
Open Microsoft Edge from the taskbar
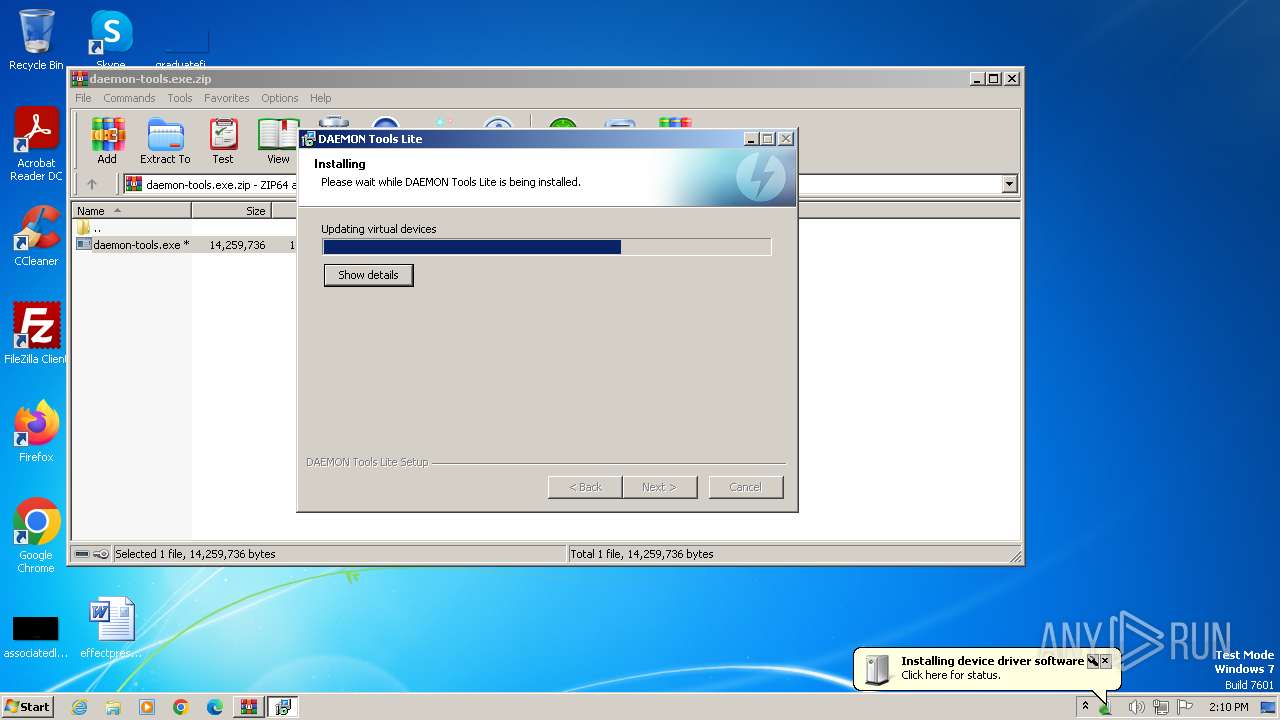point(215,707)
